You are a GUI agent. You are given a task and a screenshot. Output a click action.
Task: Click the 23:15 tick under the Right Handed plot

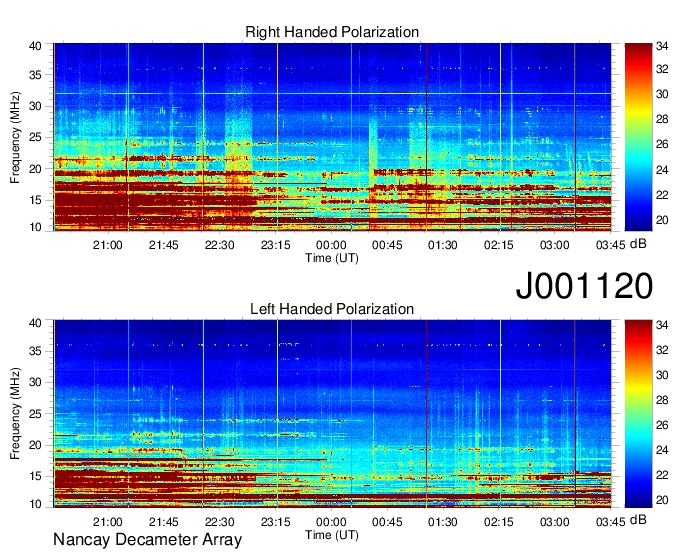[x=275, y=245]
